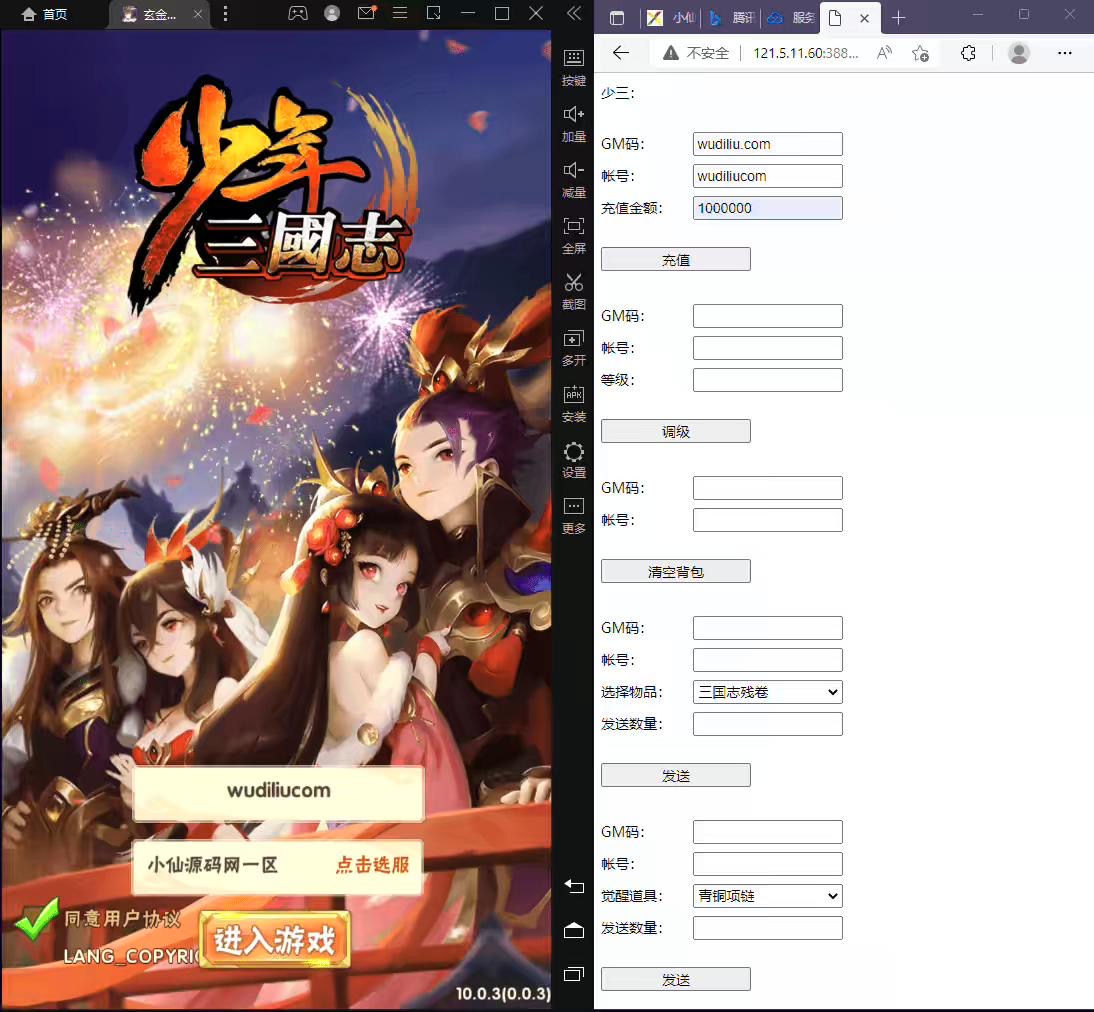Collapse the emulator sidebar with double-chevron icon

click(574, 13)
